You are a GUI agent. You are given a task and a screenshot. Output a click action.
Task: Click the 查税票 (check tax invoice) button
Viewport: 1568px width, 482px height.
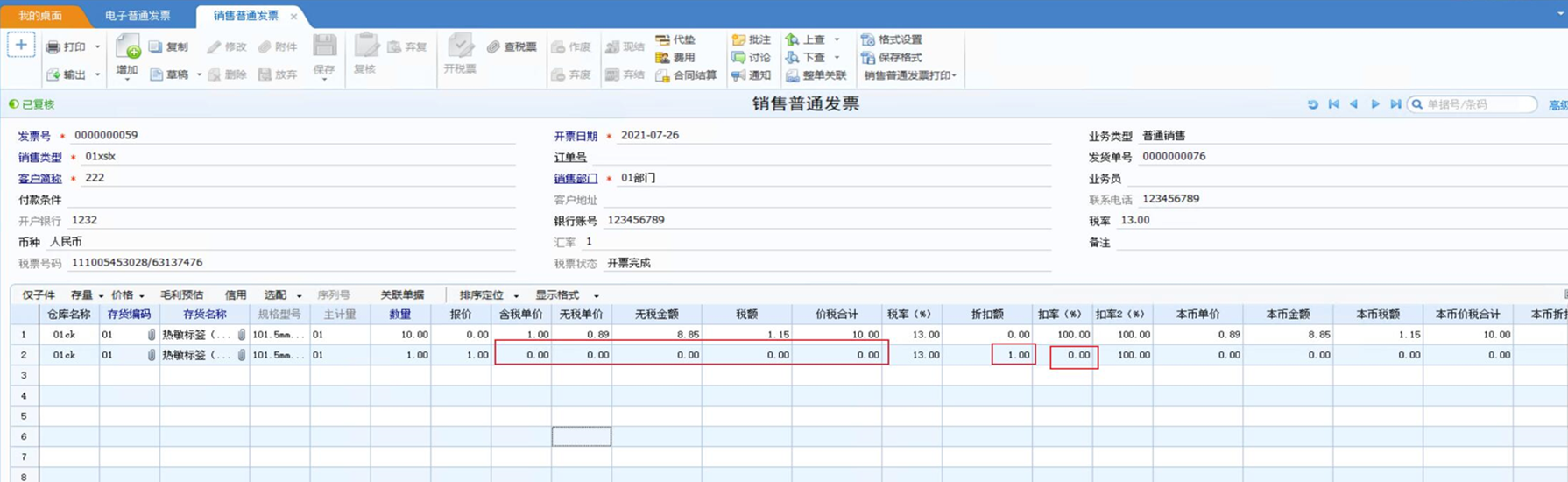click(x=512, y=47)
